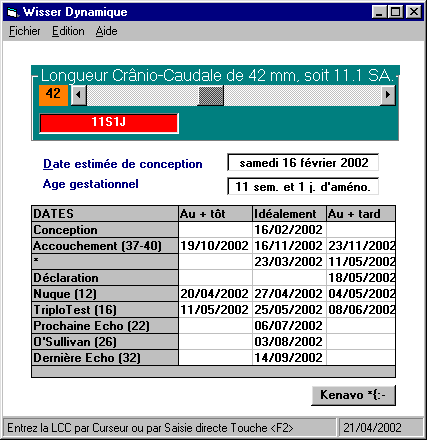Viewport: 427px width, 440px height.
Task: Click the gestational age field
Action: pyautogui.click(x=303, y=186)
